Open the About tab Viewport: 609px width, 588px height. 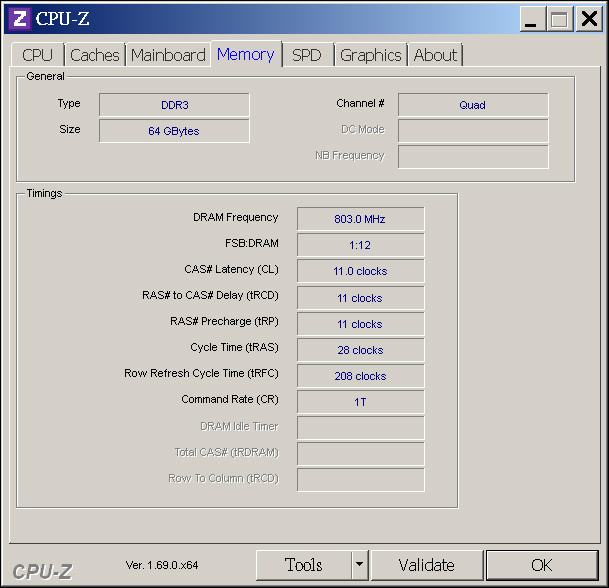tap(435, 55)
